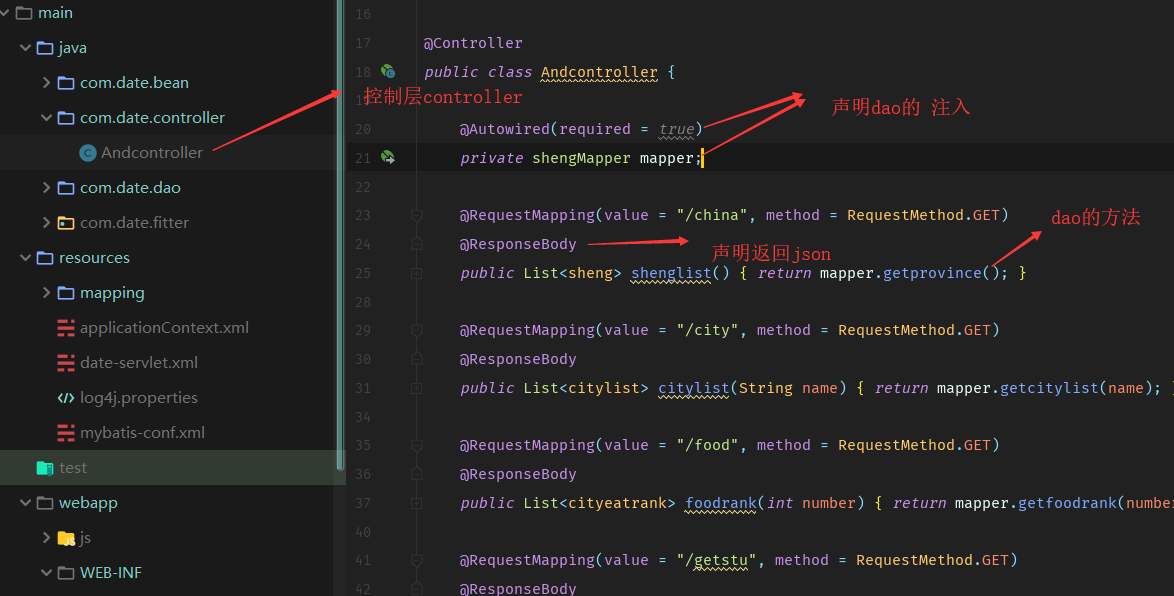
Task: Click the applicationContext.xml file icon
Action: (x=66, y=328)
